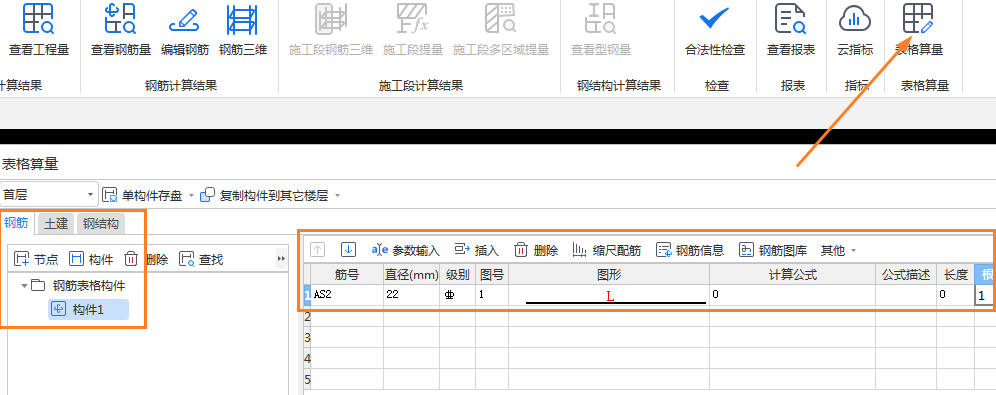Open 缩尺配筋 scaled reinforcement tool
996x395 pixels.
coord(607,250)
